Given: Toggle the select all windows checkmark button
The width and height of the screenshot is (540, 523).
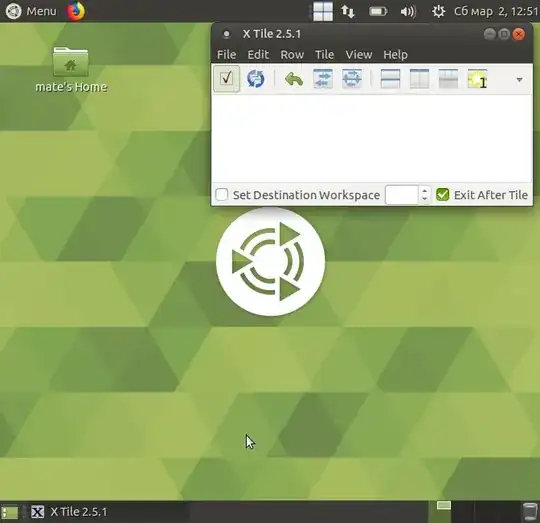Looking at the screenshot, I should [x=226, y=79].
